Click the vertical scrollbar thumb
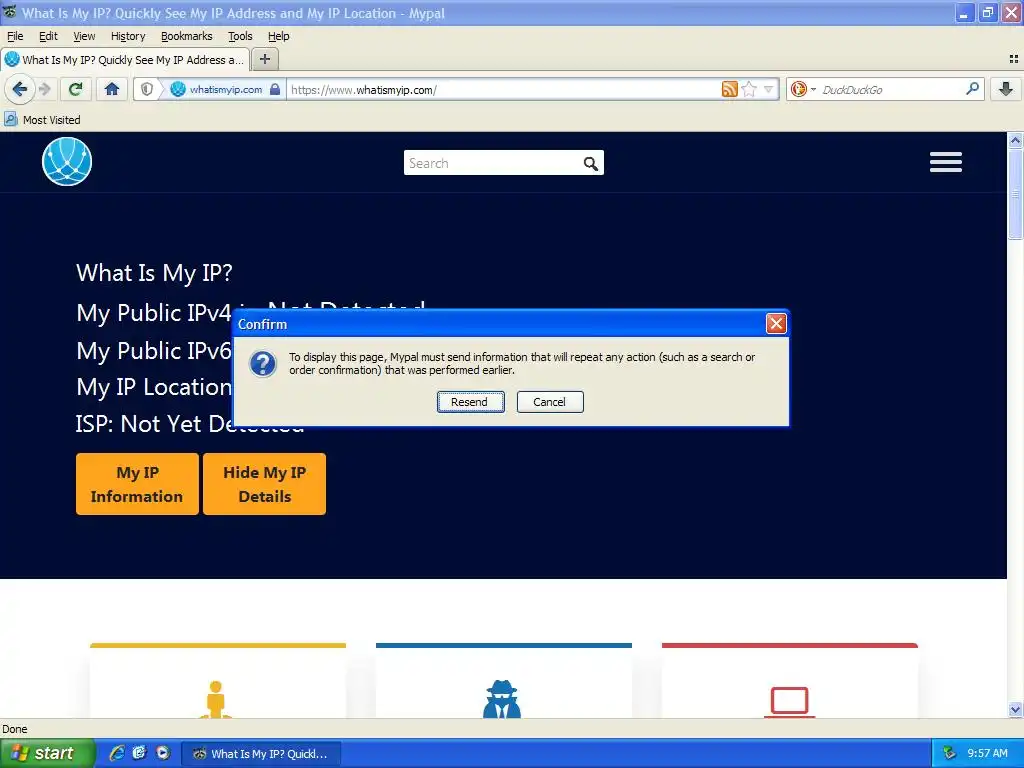The image size is (1024, 768). (x=1015, y=194)
